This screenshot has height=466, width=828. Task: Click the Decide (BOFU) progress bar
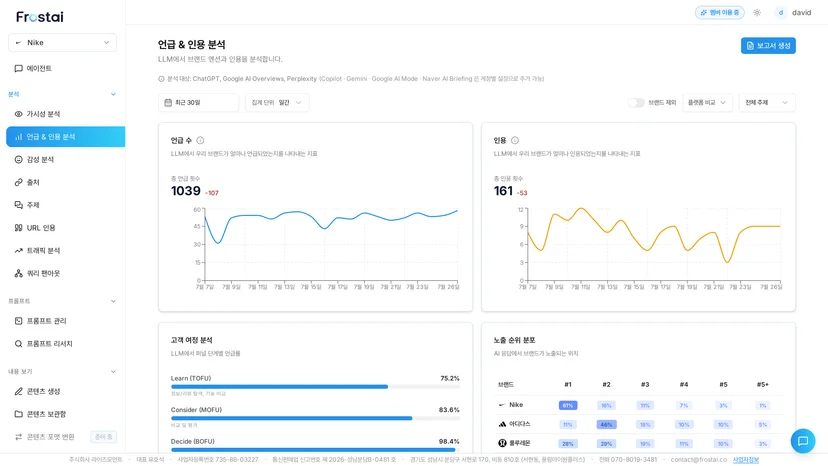click(x=315, y=450)
